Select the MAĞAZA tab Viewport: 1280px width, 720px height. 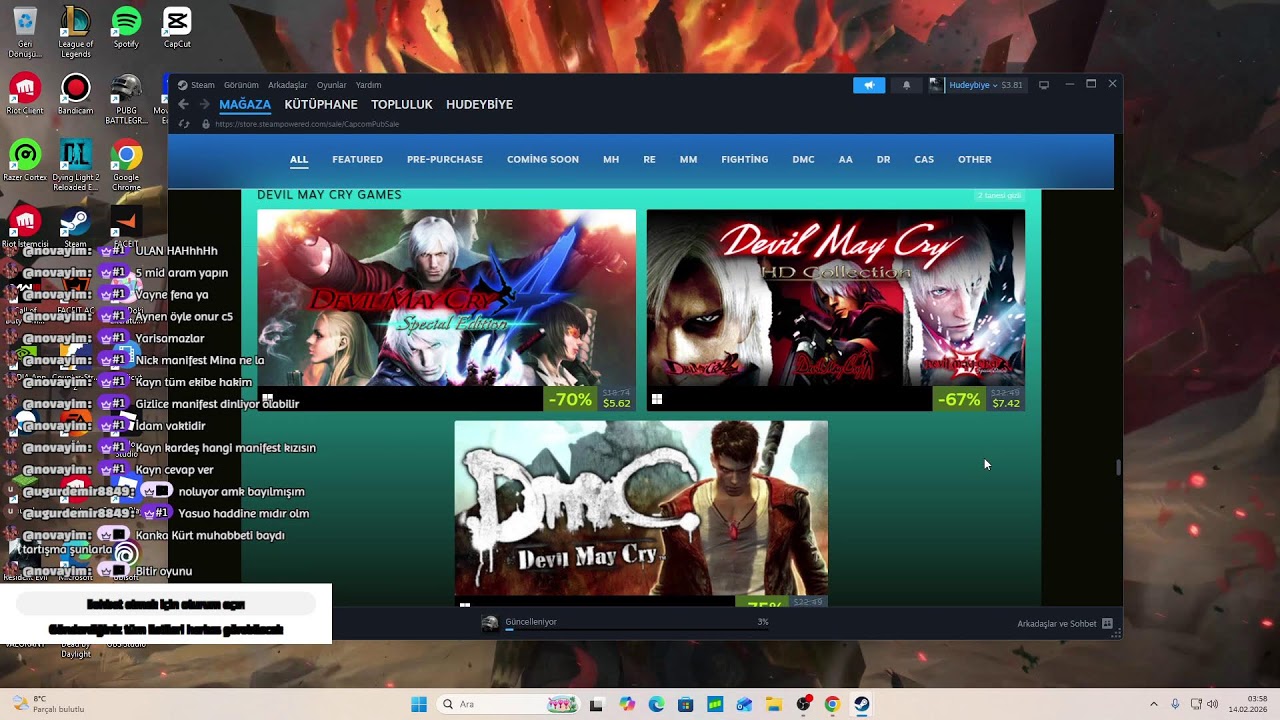(x=245, y=104)
